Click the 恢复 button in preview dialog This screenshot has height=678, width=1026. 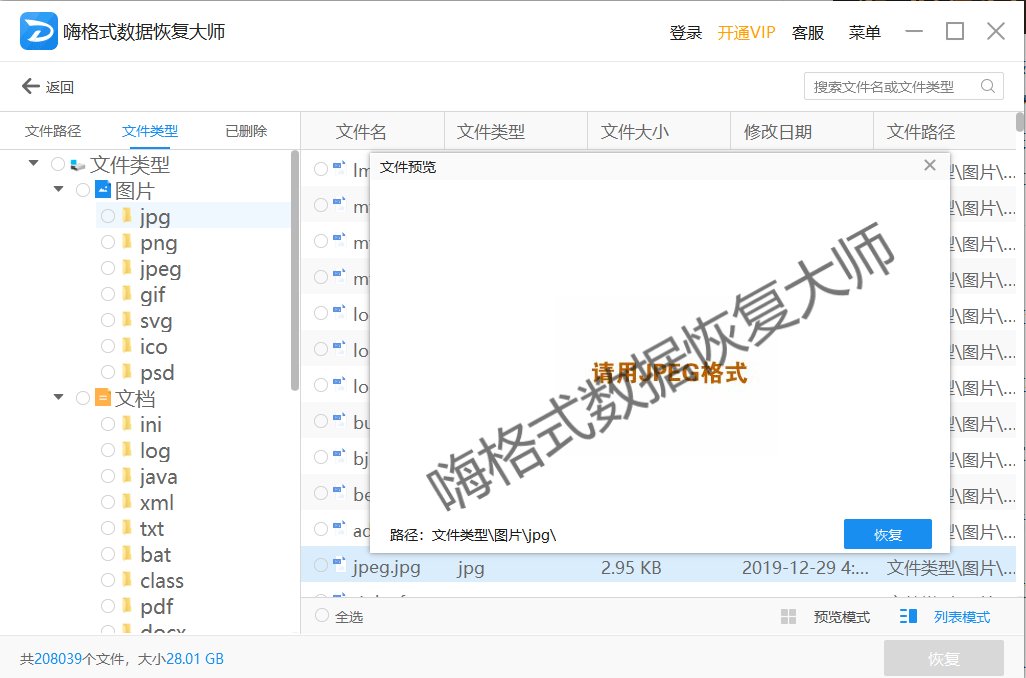pyautogui.click(x=887, y=534)
